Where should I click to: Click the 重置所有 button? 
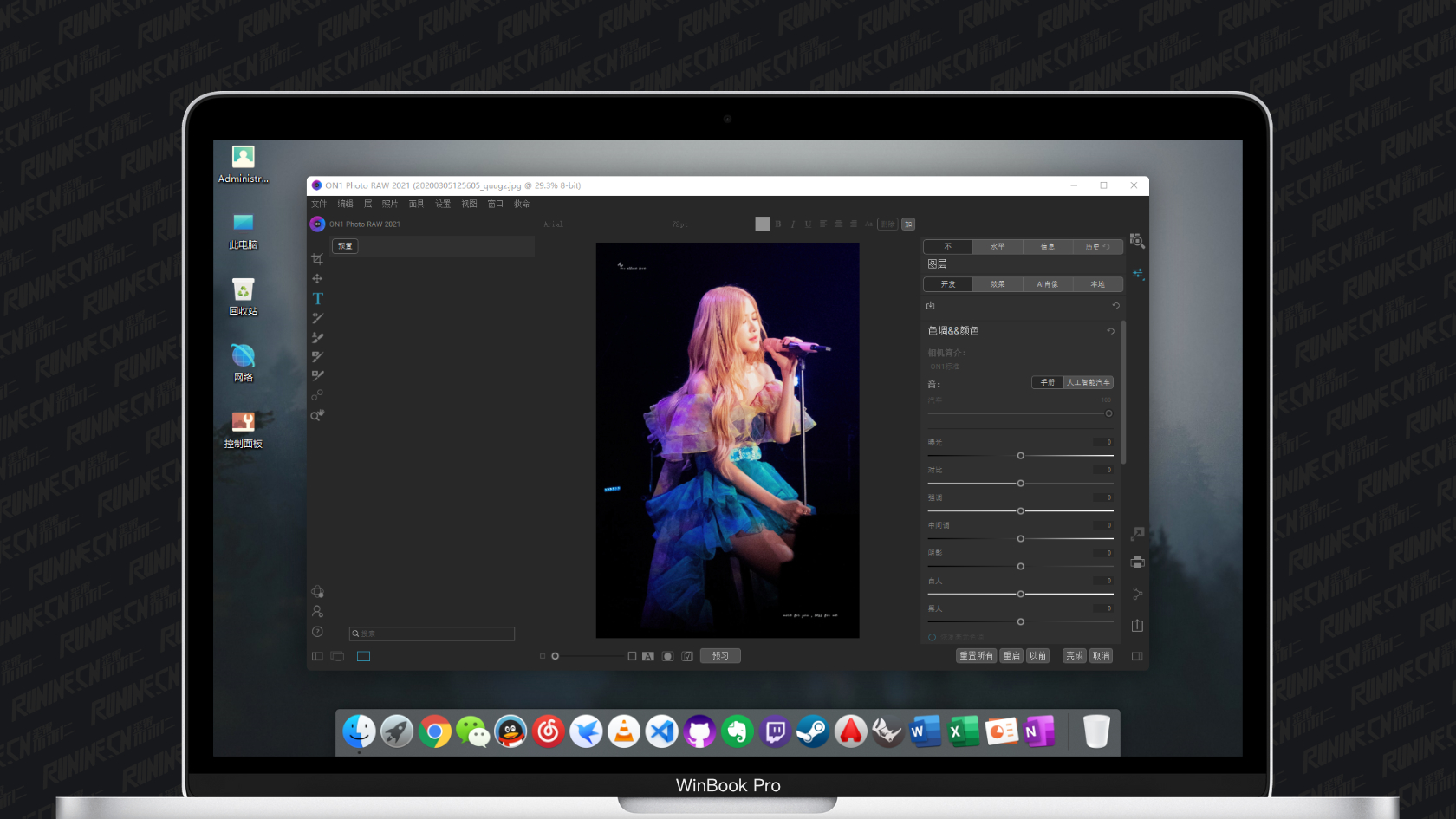[976, 656]
